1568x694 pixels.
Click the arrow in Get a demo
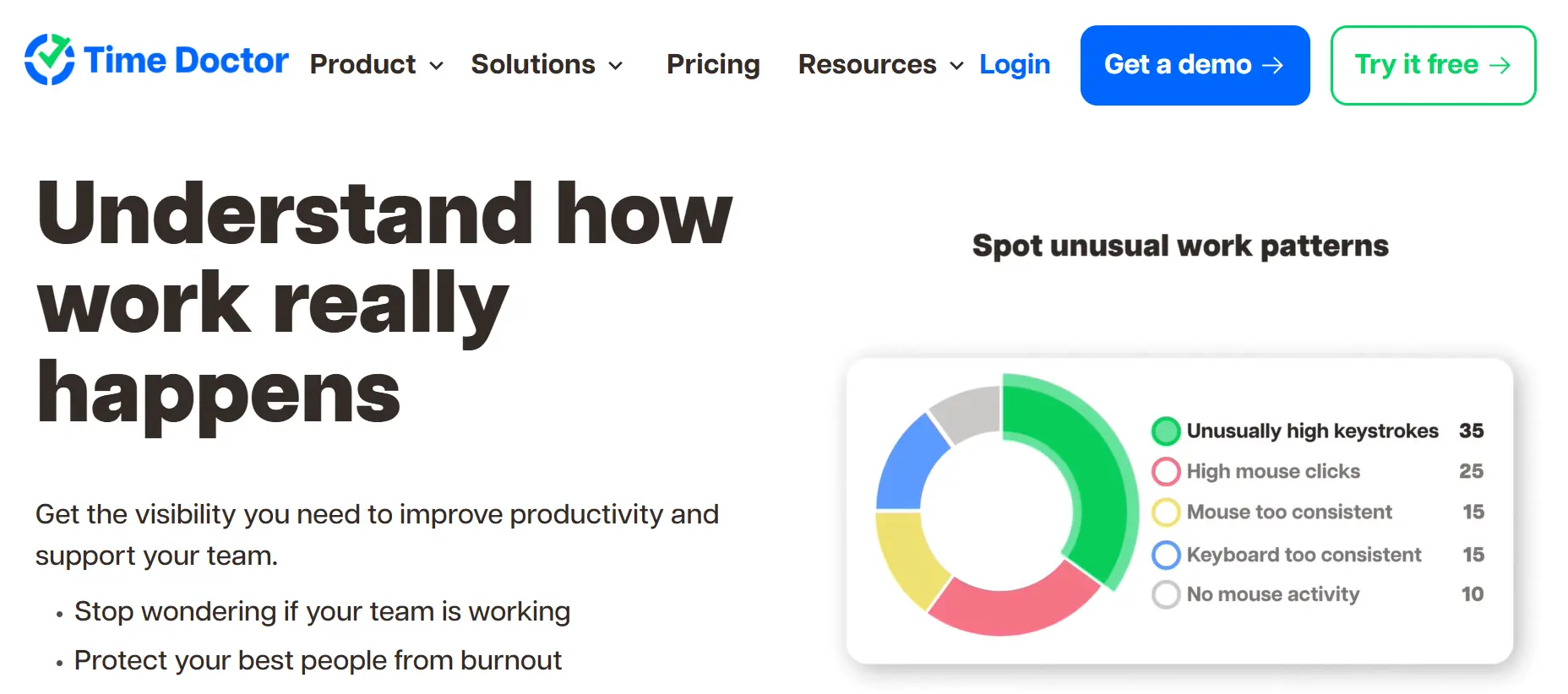pyautogui.click(x=1272, y=66)
